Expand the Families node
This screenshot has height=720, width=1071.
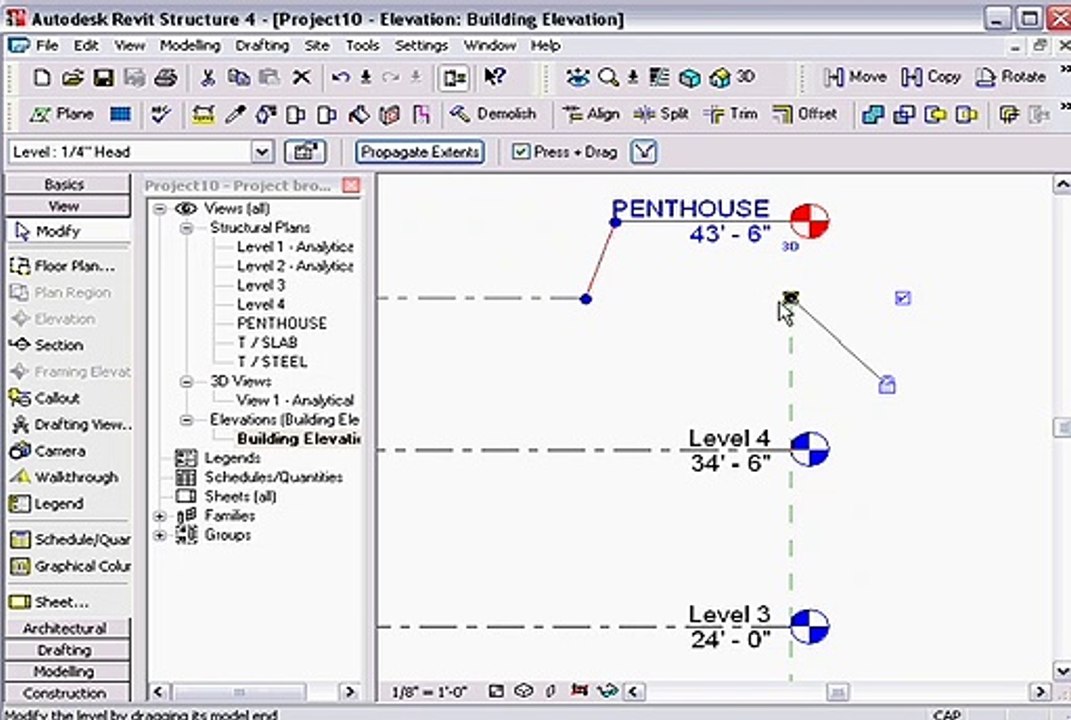pos(160,516)
